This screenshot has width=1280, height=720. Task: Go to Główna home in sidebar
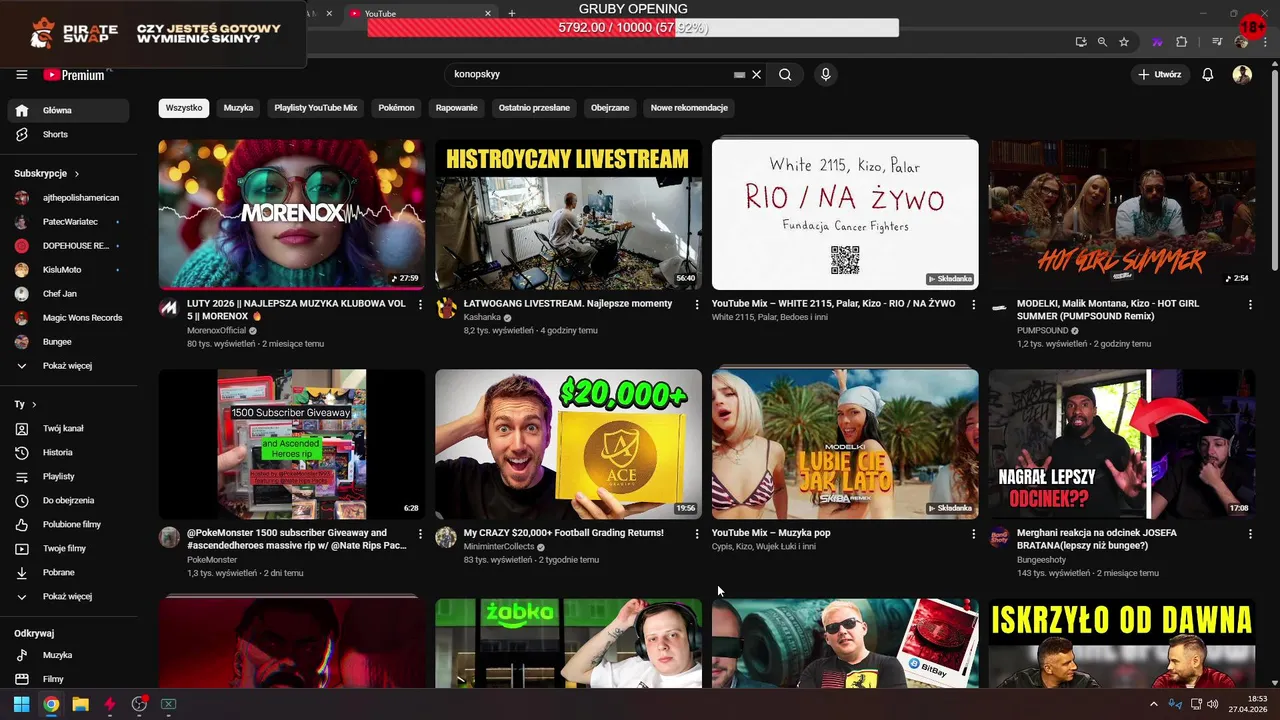tap(68, 110)
